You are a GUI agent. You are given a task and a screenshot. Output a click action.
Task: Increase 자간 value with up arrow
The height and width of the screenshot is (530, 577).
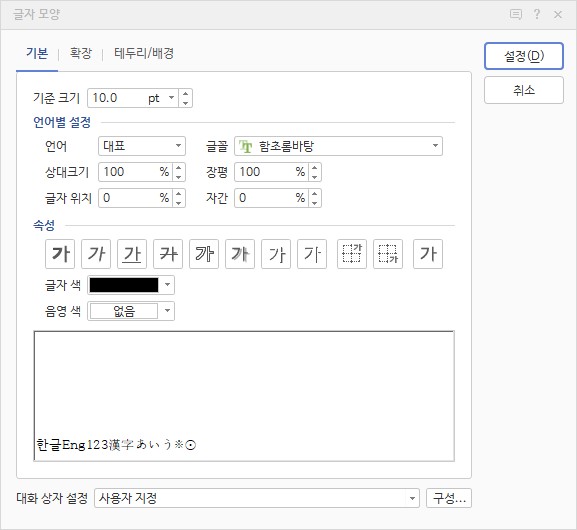[x=315, y=194]
